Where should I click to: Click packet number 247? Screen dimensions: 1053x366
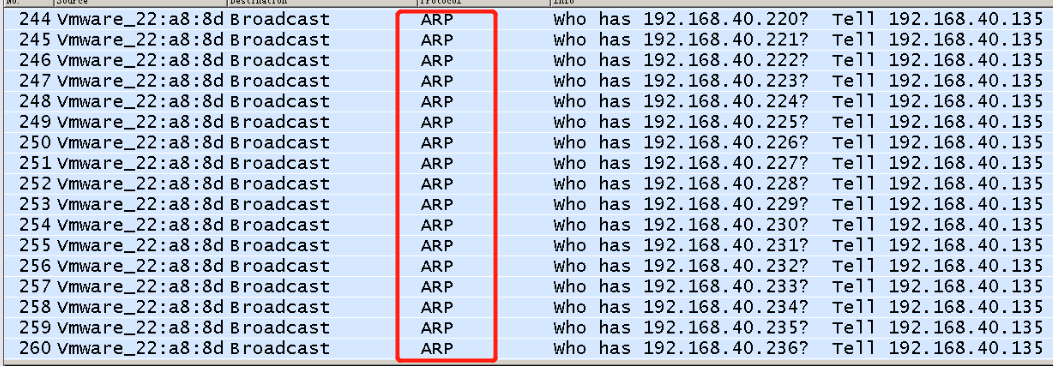35,81
